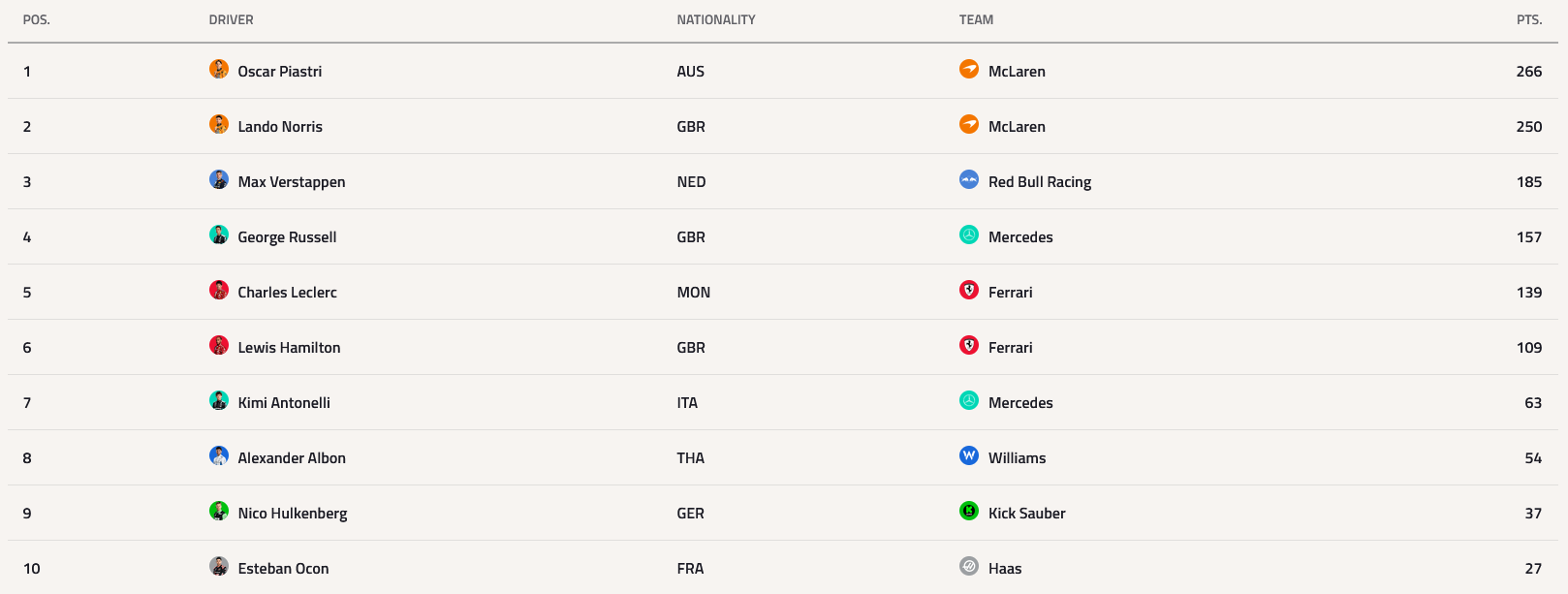
Task: Click the Haas team logo icon
Action: tap(969, 566)
